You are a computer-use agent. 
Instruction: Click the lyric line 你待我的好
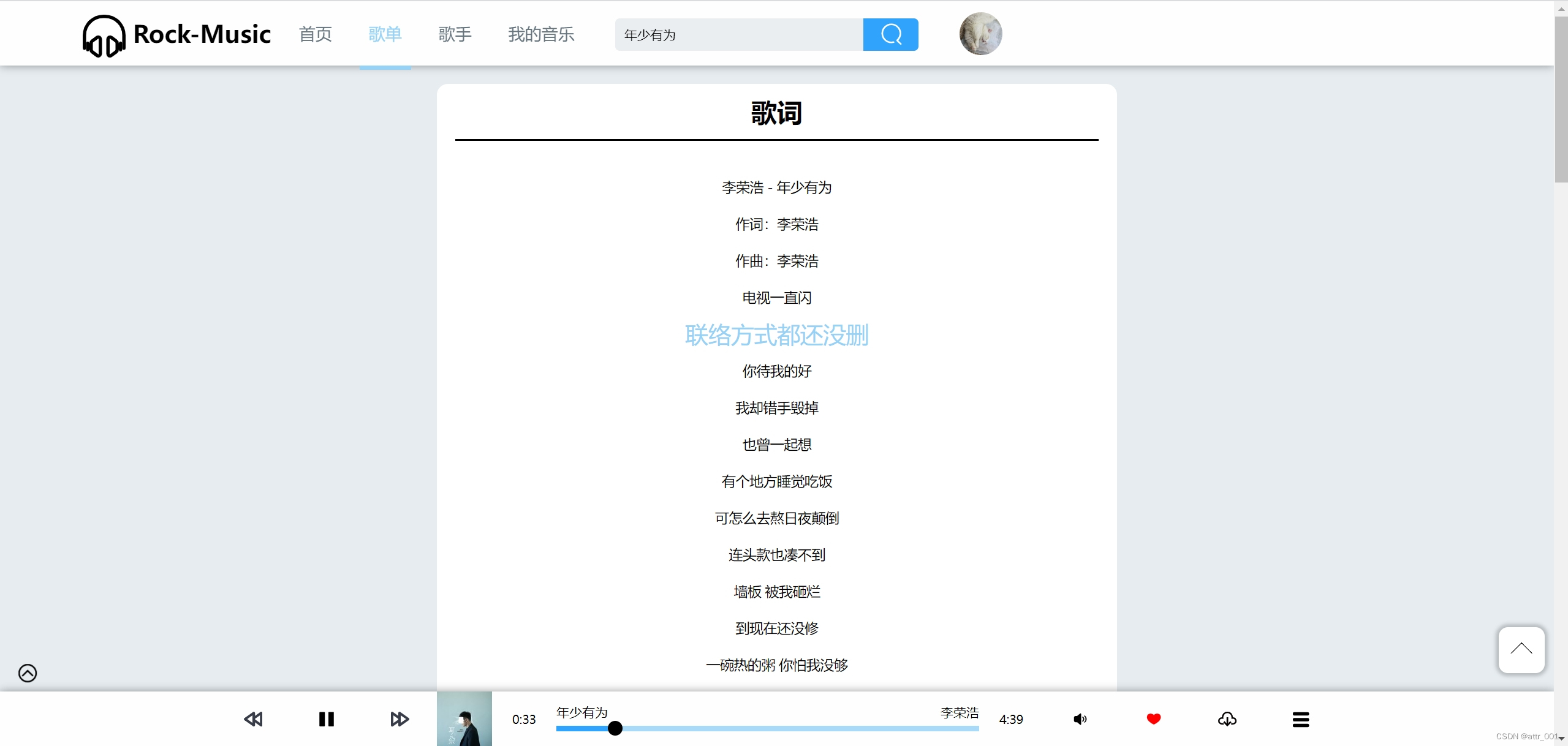click(x=776, y=371)
